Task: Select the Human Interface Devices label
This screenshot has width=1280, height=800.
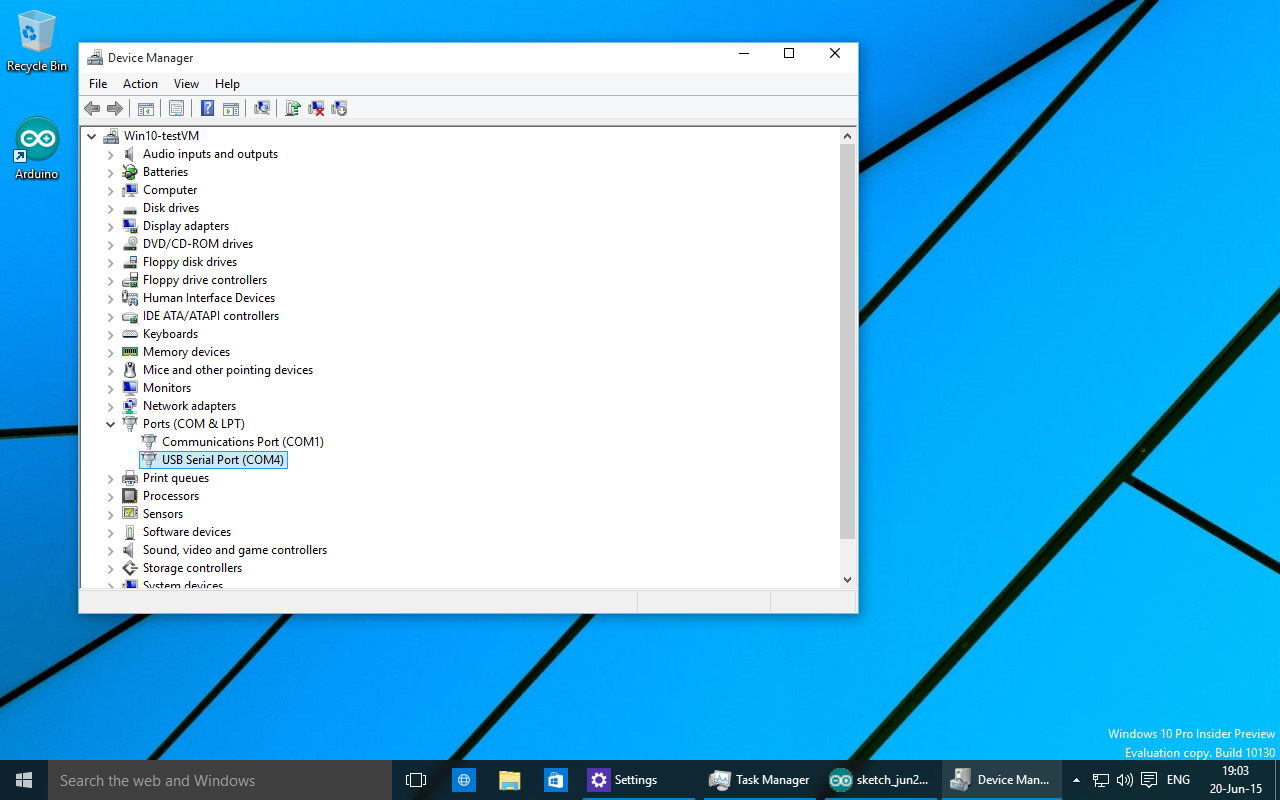Action: 209,298
